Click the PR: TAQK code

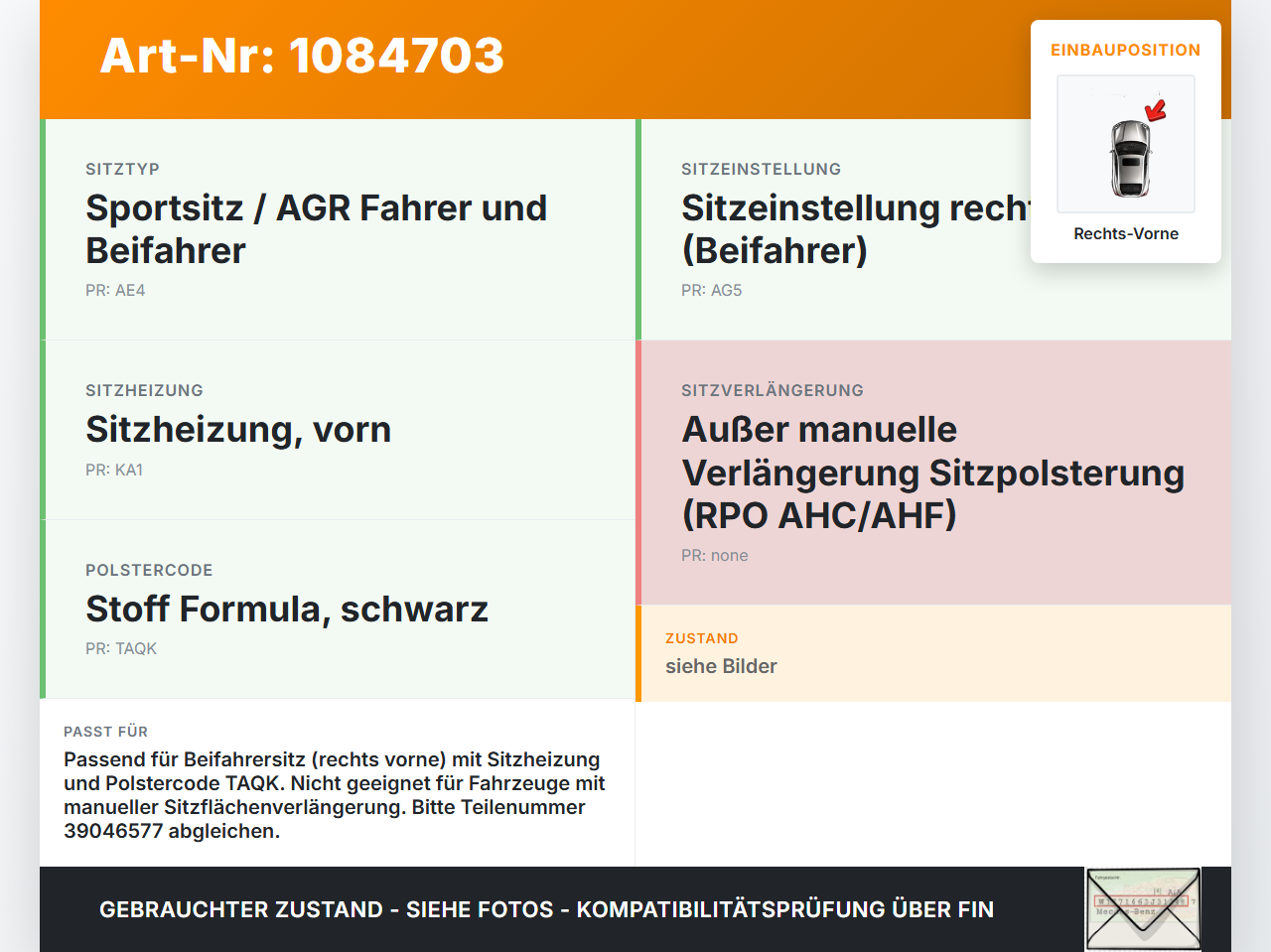click(x=121, y=648)
